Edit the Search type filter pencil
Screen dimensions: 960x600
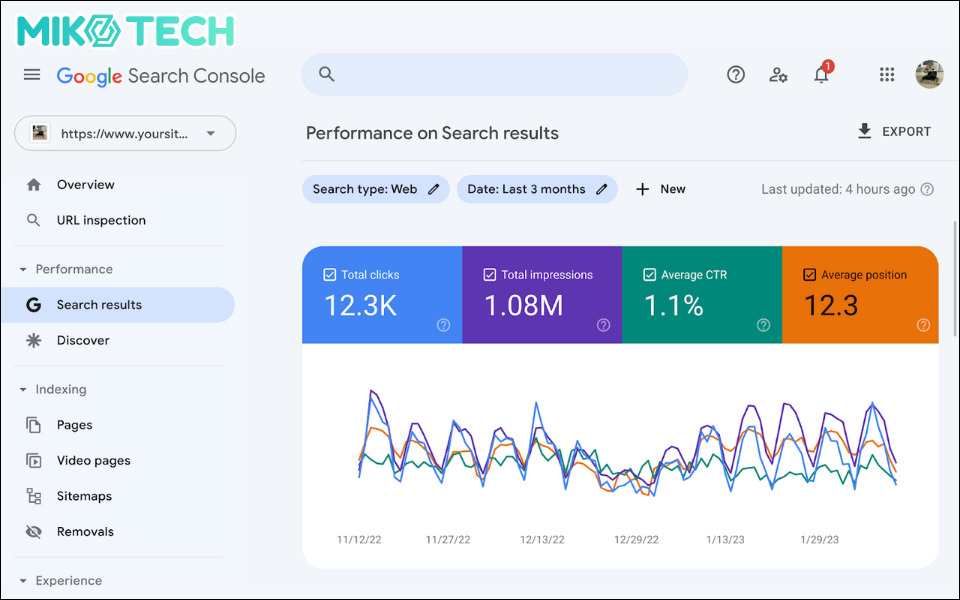click(433, 189)
